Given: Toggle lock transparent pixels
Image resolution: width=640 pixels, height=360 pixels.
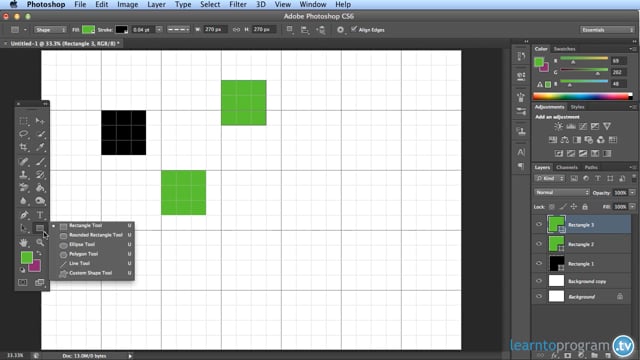Looking at the screenshot, I should click(551, 207).
